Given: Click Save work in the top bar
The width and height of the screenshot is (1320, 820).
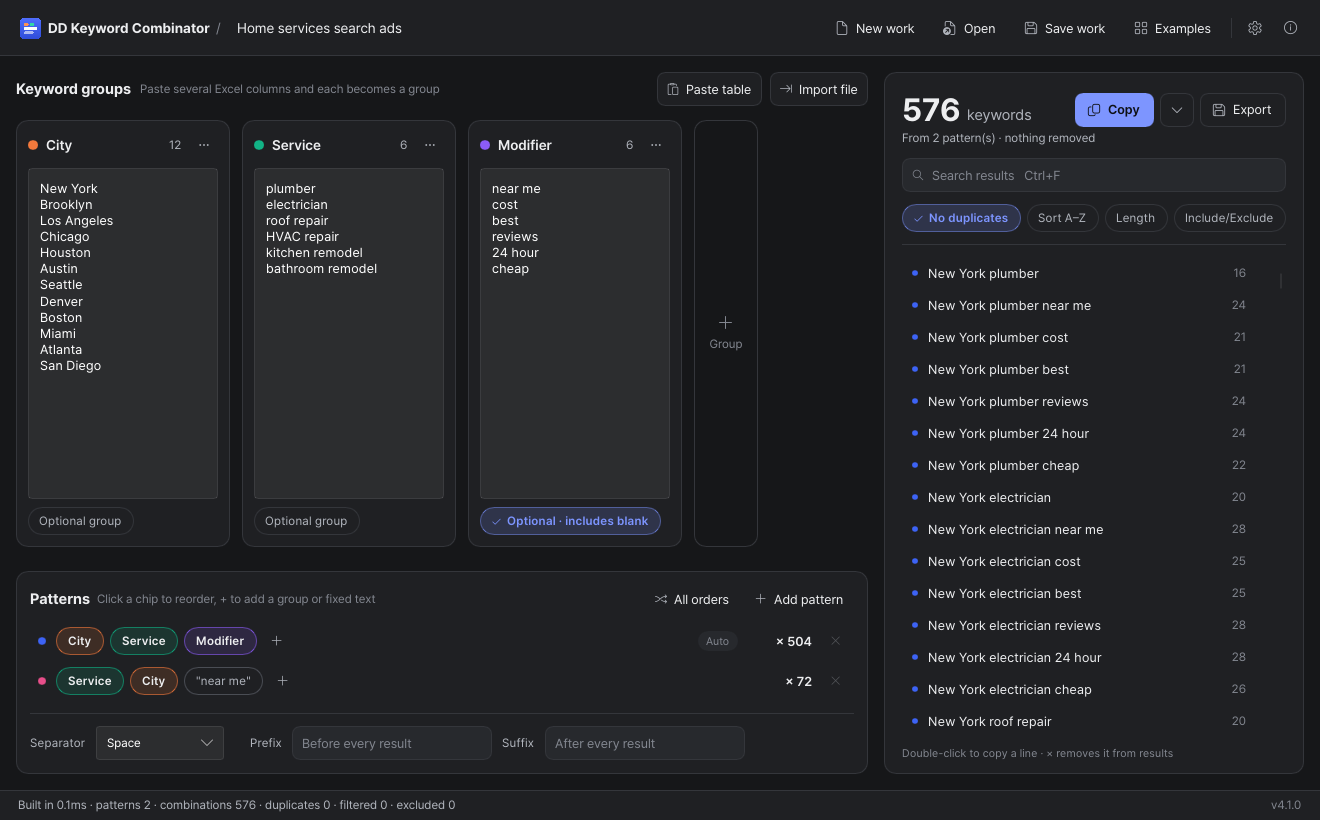Looking at the screenshot, I should pos(1065,28).
